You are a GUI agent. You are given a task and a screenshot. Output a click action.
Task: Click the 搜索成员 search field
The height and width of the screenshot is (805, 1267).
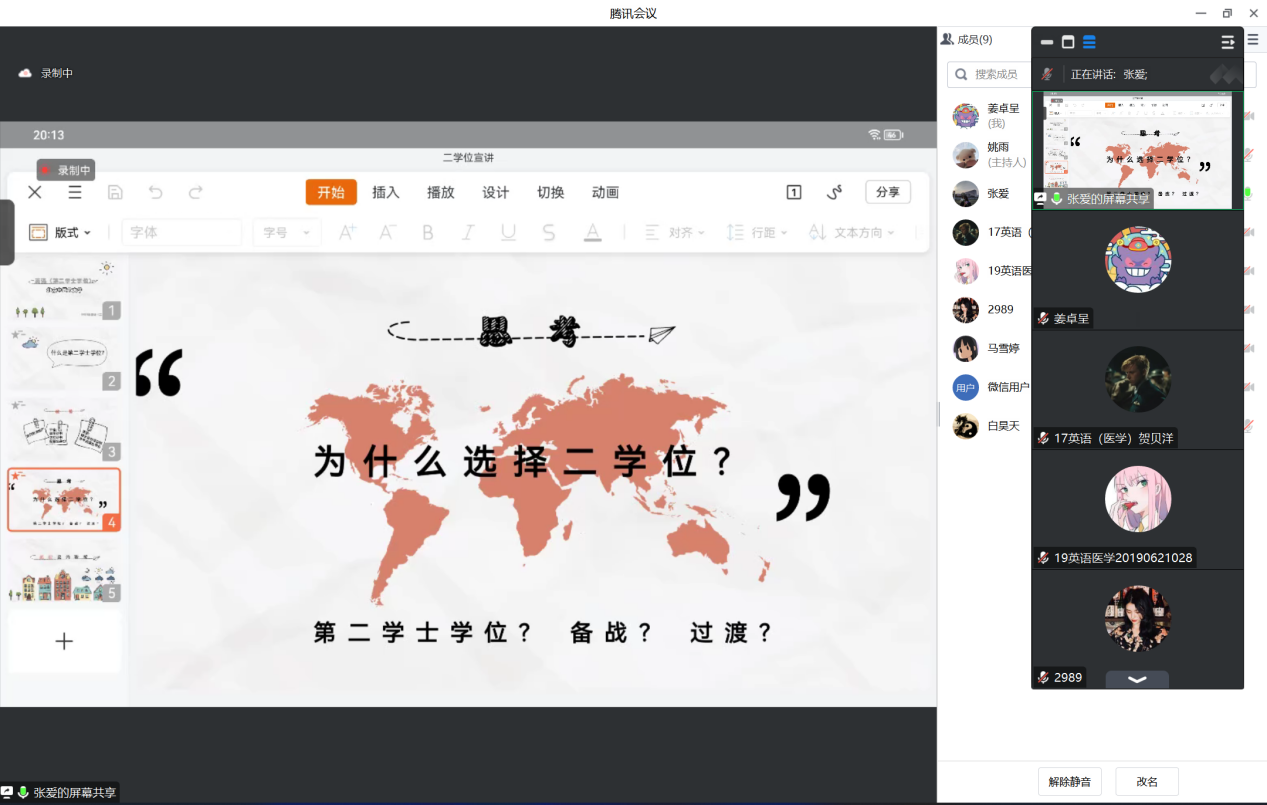990,74
